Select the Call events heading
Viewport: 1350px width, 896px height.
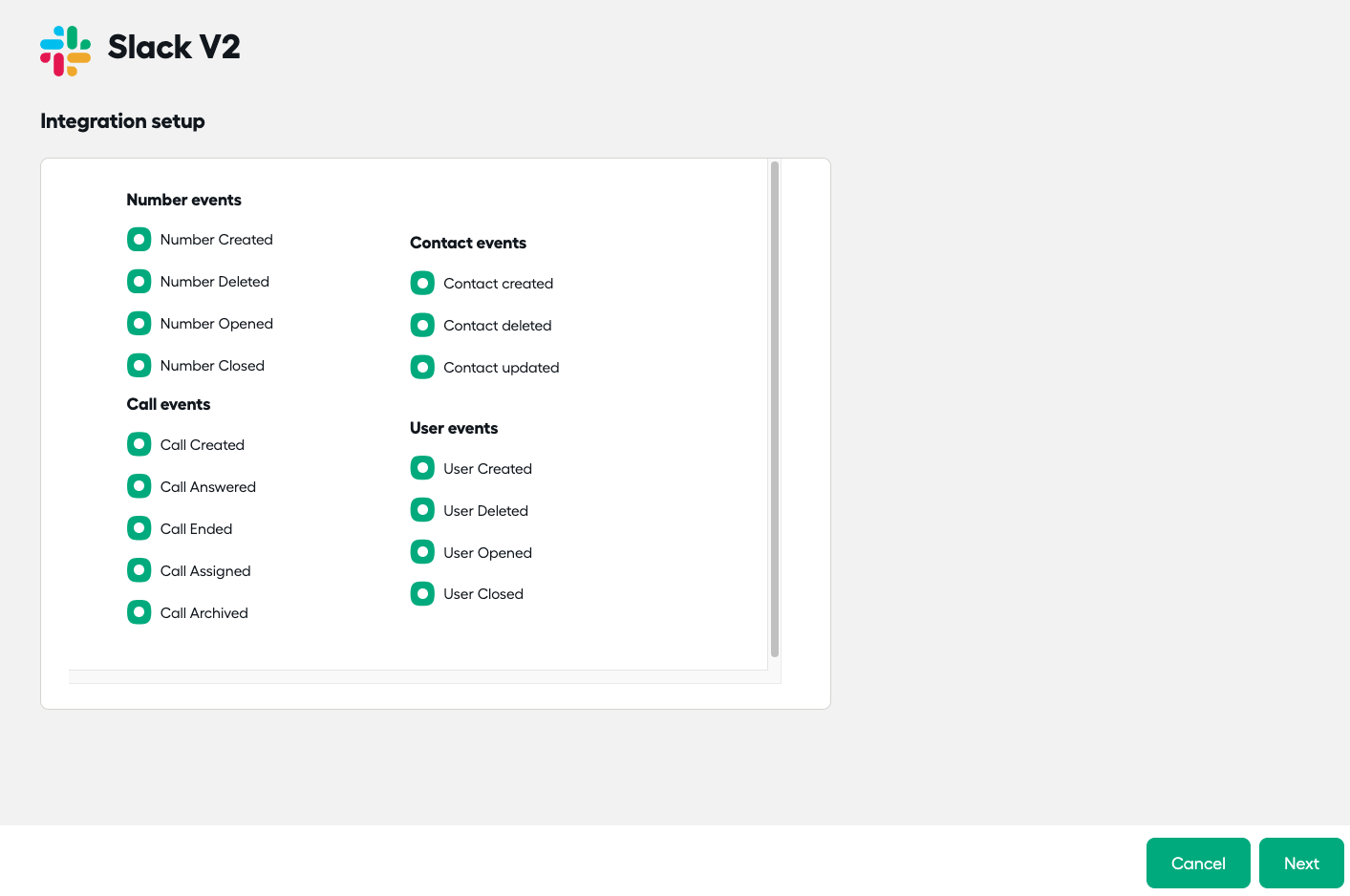click(168, 404)
